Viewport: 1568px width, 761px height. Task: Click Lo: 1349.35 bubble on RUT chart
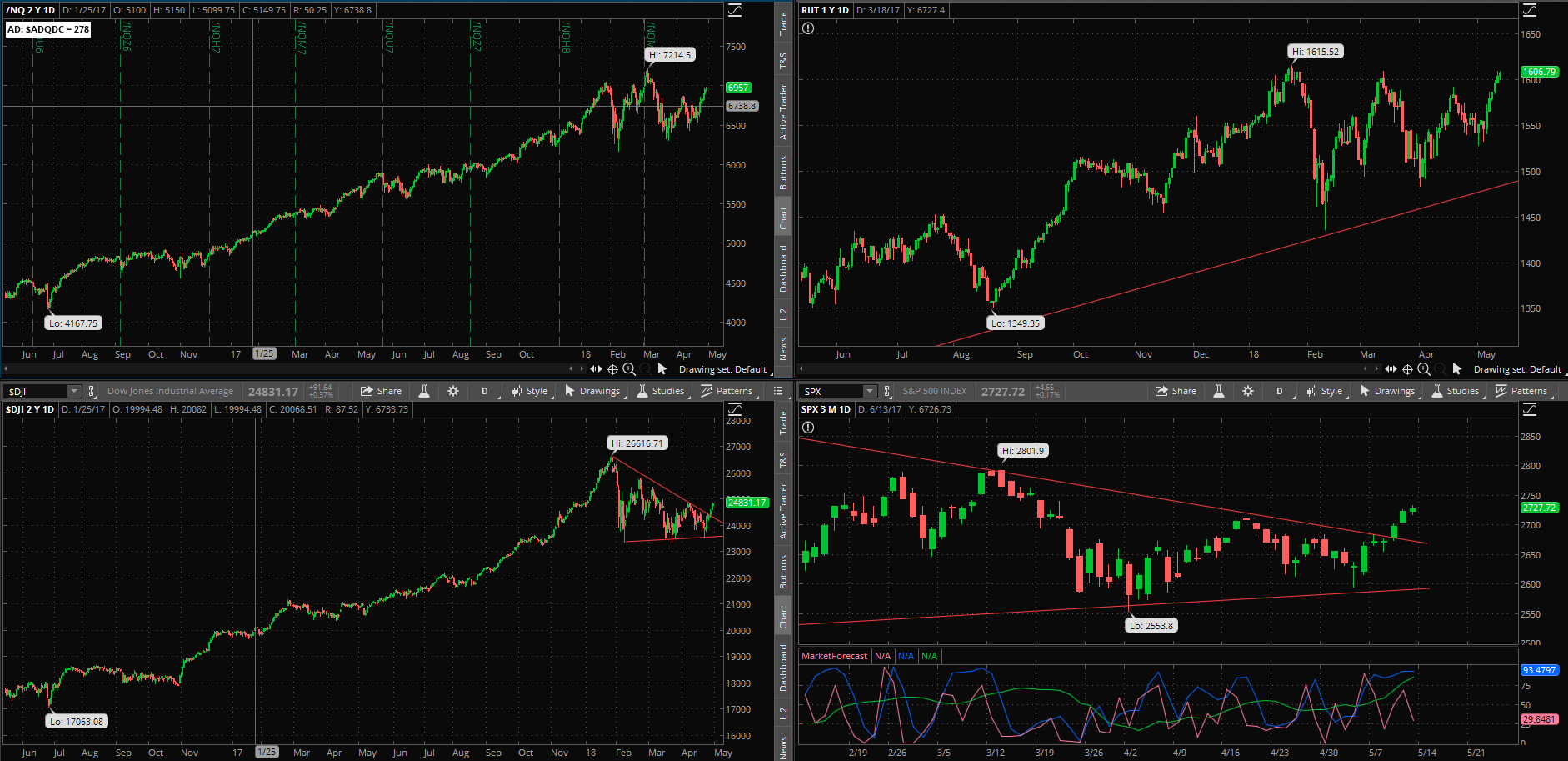[x=1016, y=323]
